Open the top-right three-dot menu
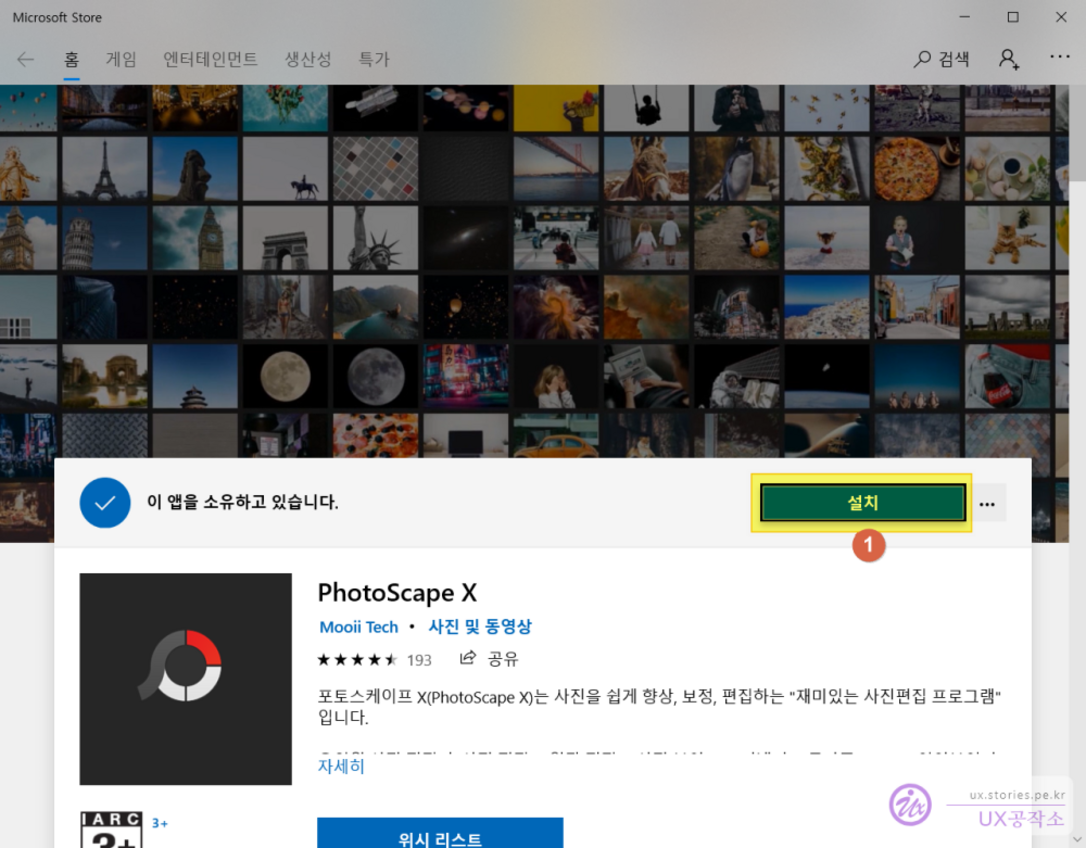Image resolution: width=1086 pixels, height=848 pixels. tap(1060, 58)
